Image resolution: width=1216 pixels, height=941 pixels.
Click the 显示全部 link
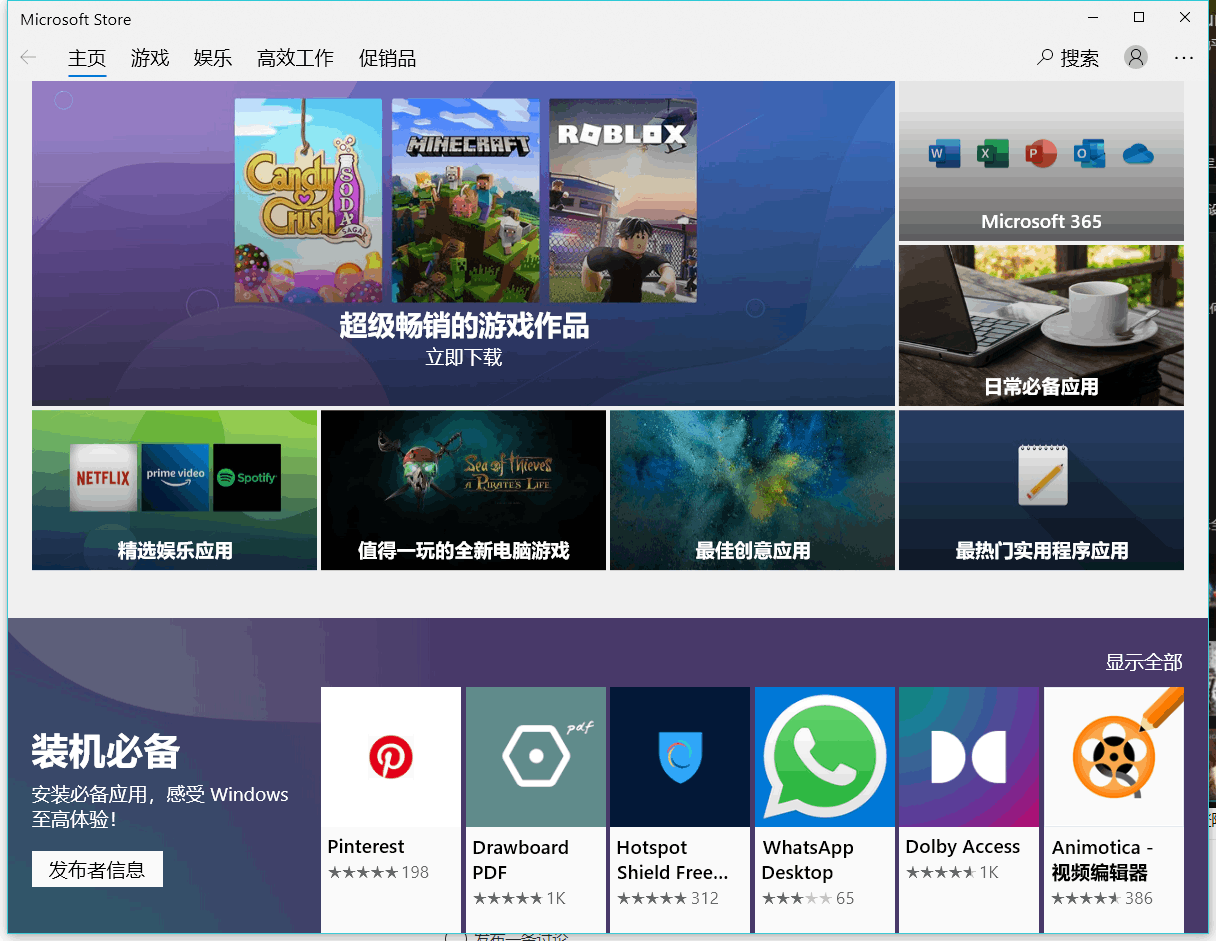tap(1144, 662)
